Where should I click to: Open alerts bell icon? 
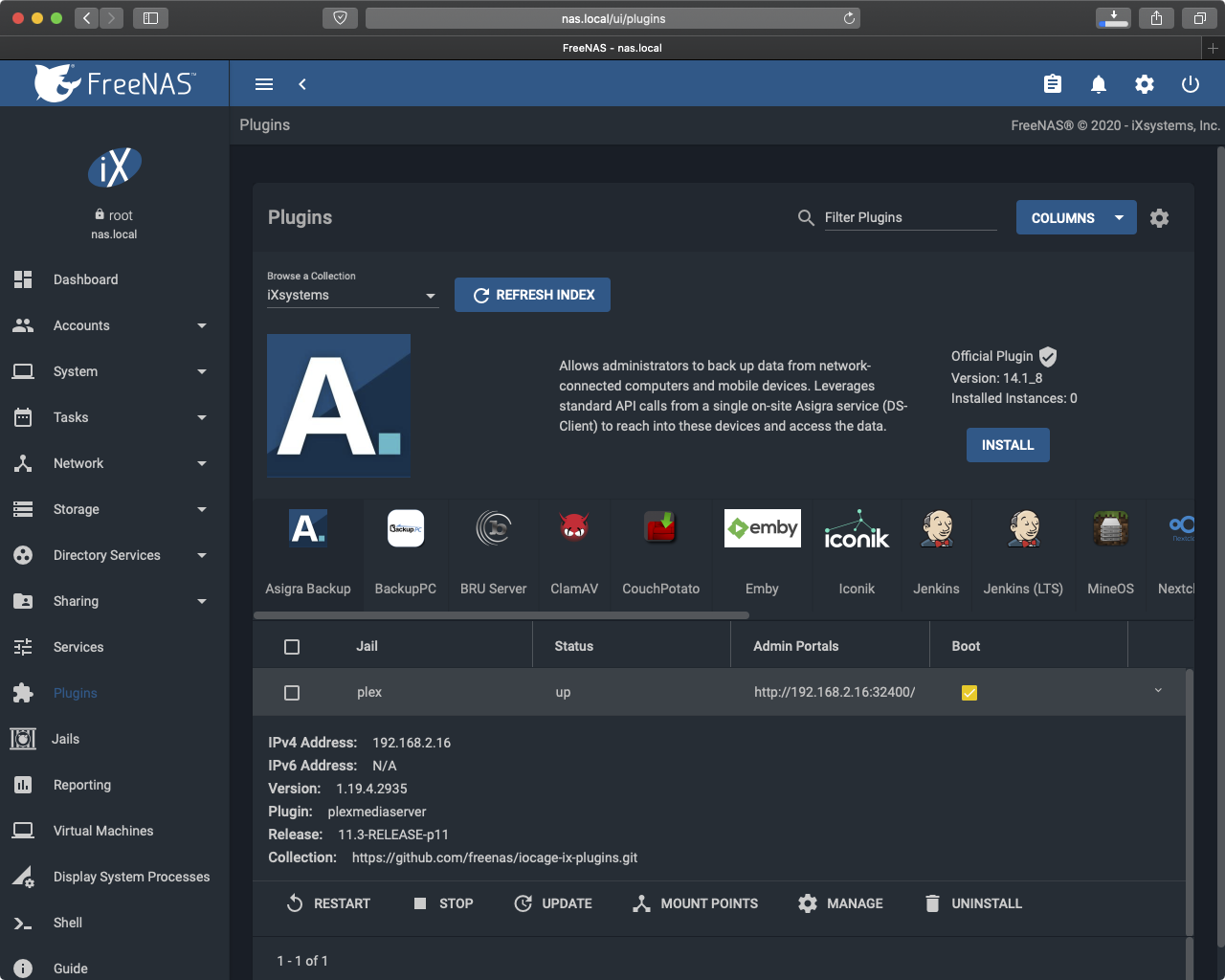click(x=1099, y=84)
